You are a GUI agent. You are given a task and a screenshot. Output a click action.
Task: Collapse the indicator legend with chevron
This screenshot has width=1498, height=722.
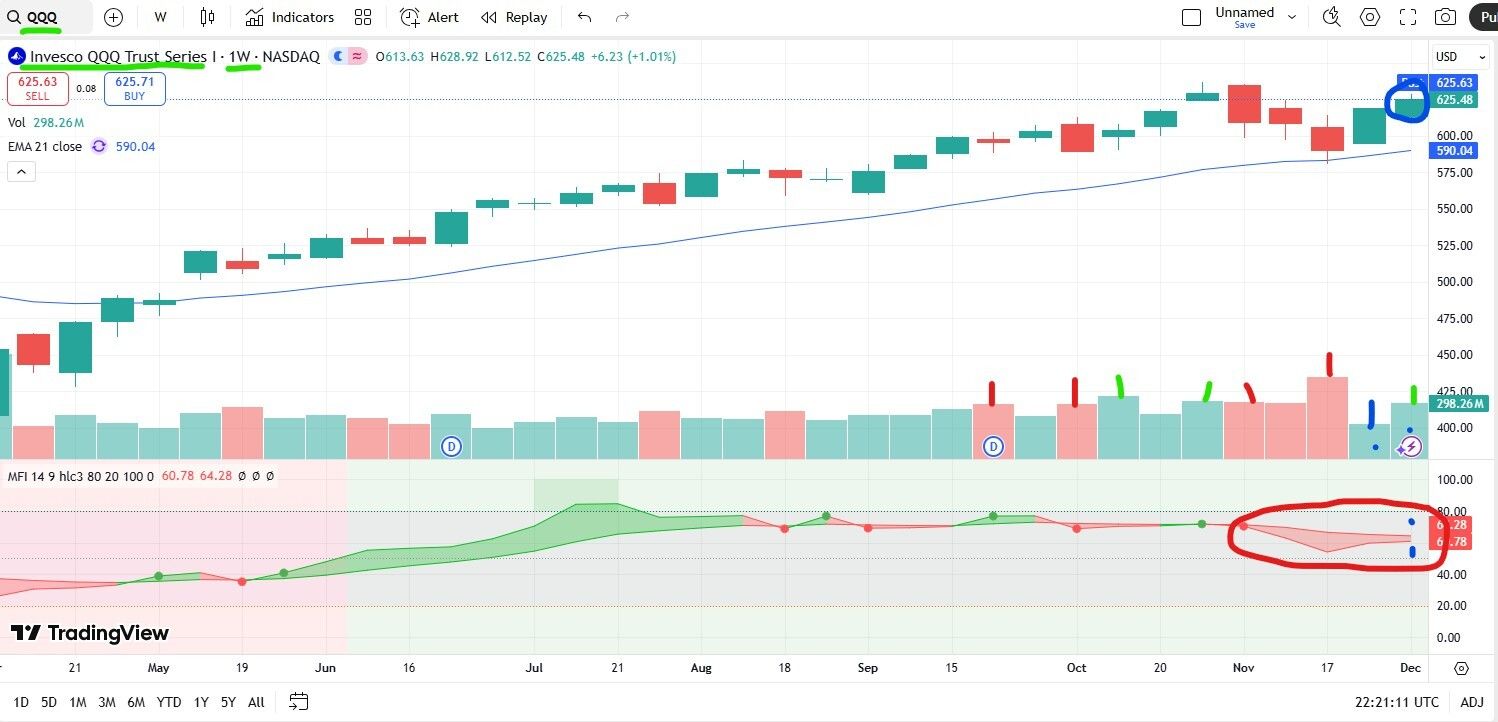point(21,172)
